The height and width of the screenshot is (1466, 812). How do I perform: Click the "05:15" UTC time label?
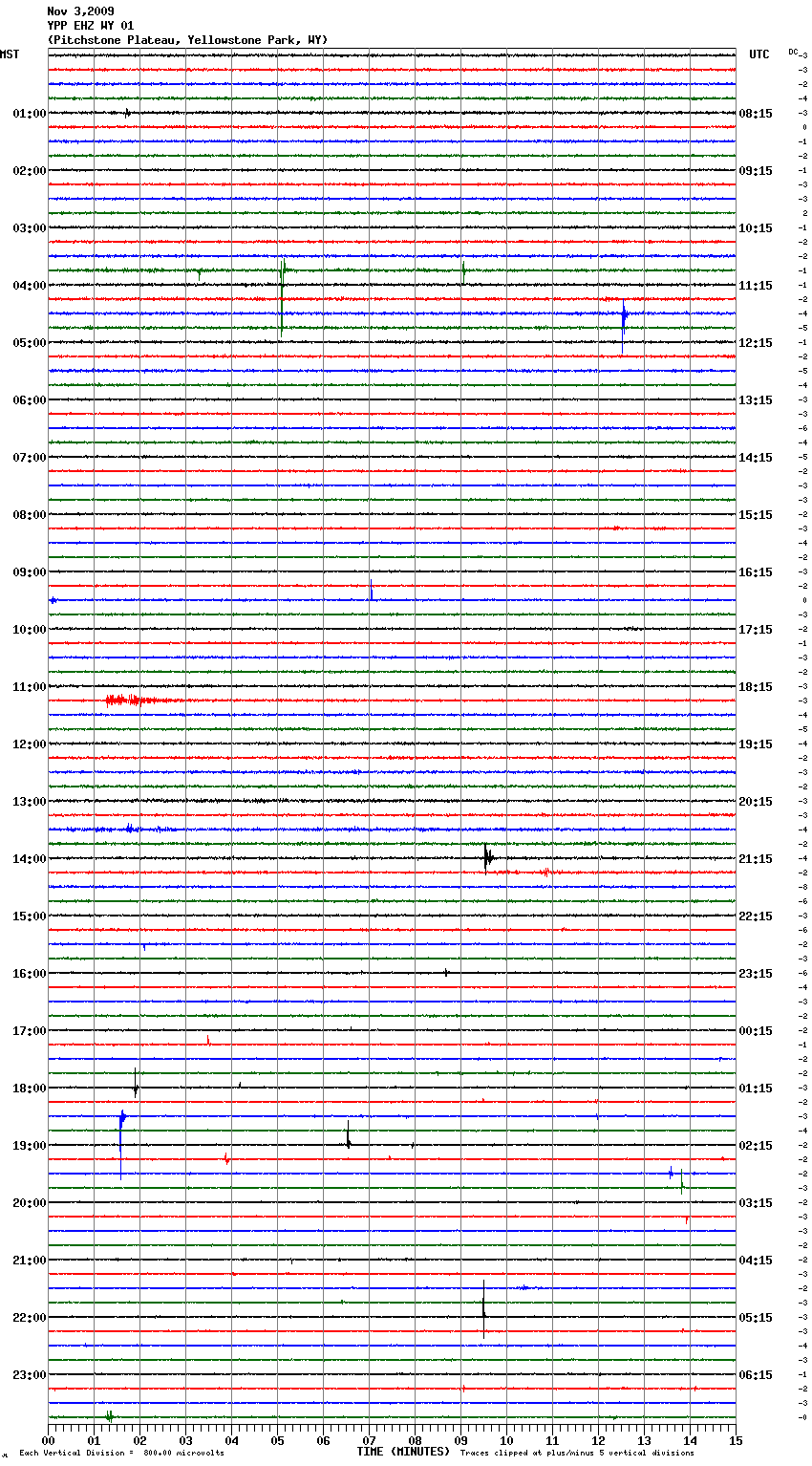(756, 1318)
